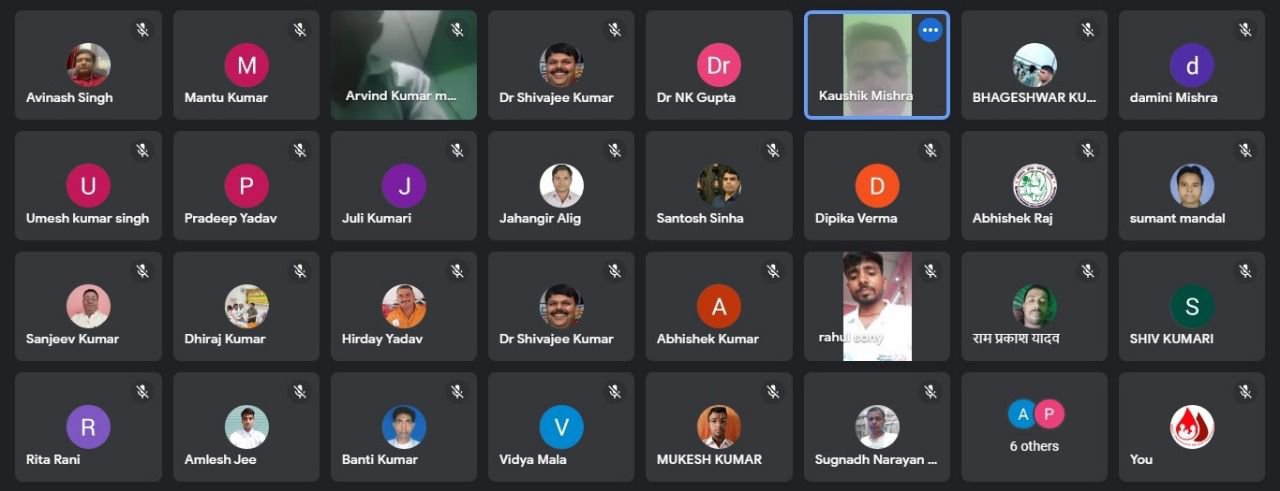Click muted mic icon on Vidya Mala tile
The height and width of the screenshot is (491, 1280).
click(x=615, y=392)
